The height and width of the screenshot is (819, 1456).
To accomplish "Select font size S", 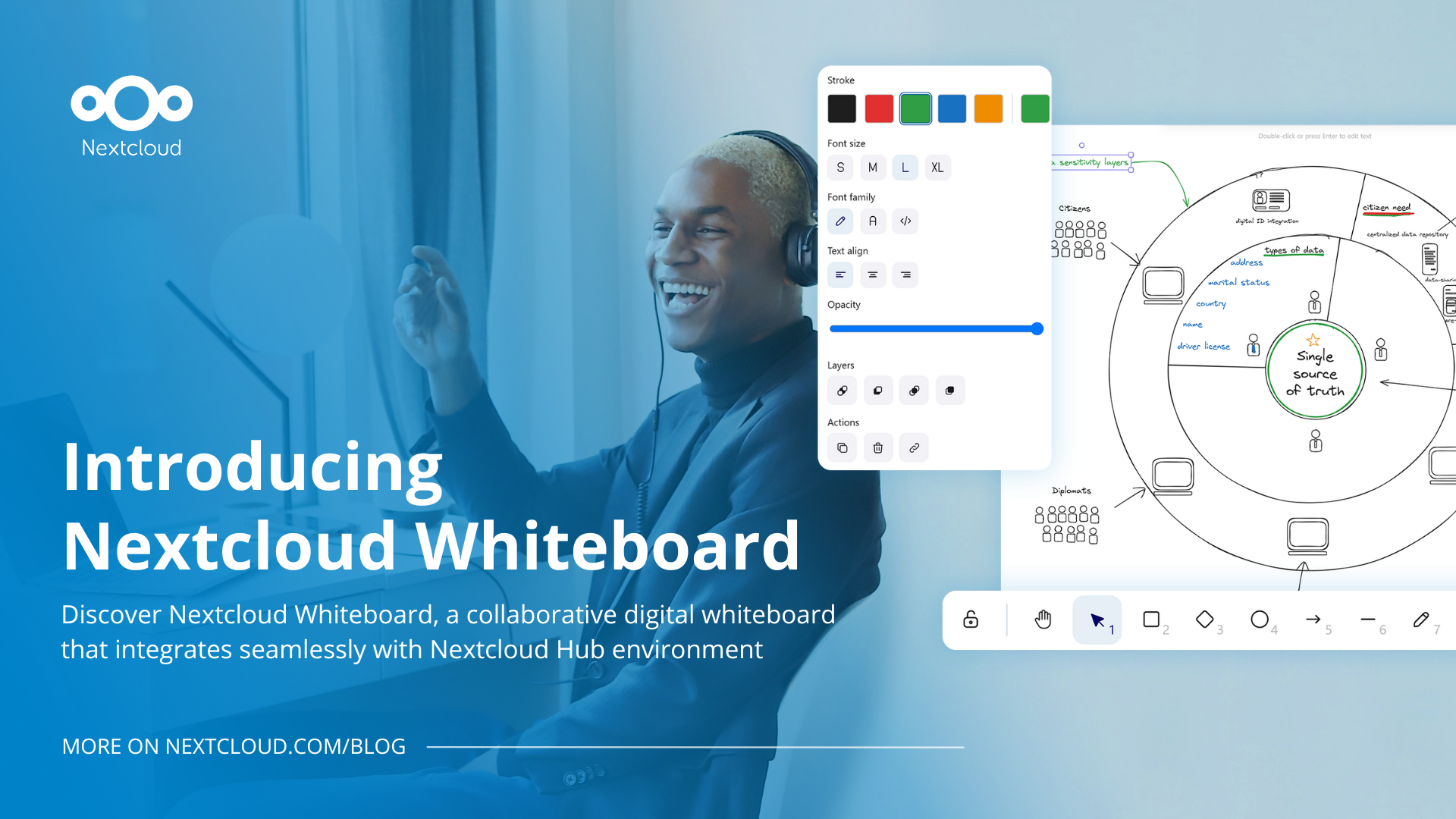I will coord(841,167).
